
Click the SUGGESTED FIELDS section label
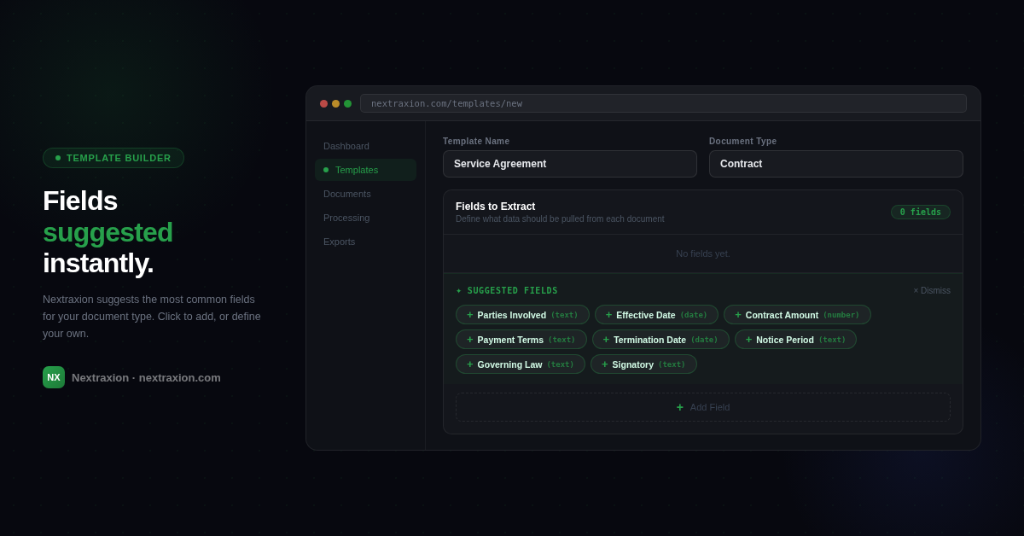tap(507, 291)
